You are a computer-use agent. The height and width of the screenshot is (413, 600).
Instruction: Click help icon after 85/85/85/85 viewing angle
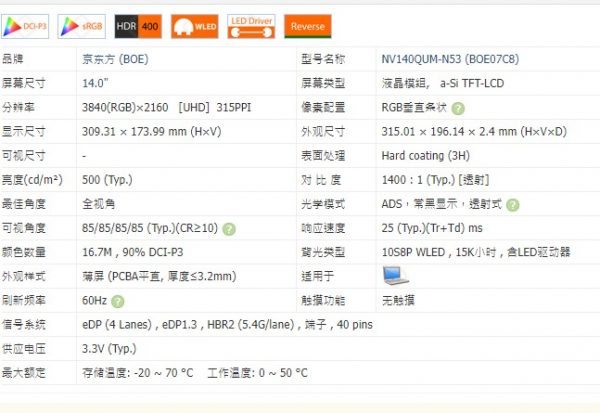click(x=229, y=229)
